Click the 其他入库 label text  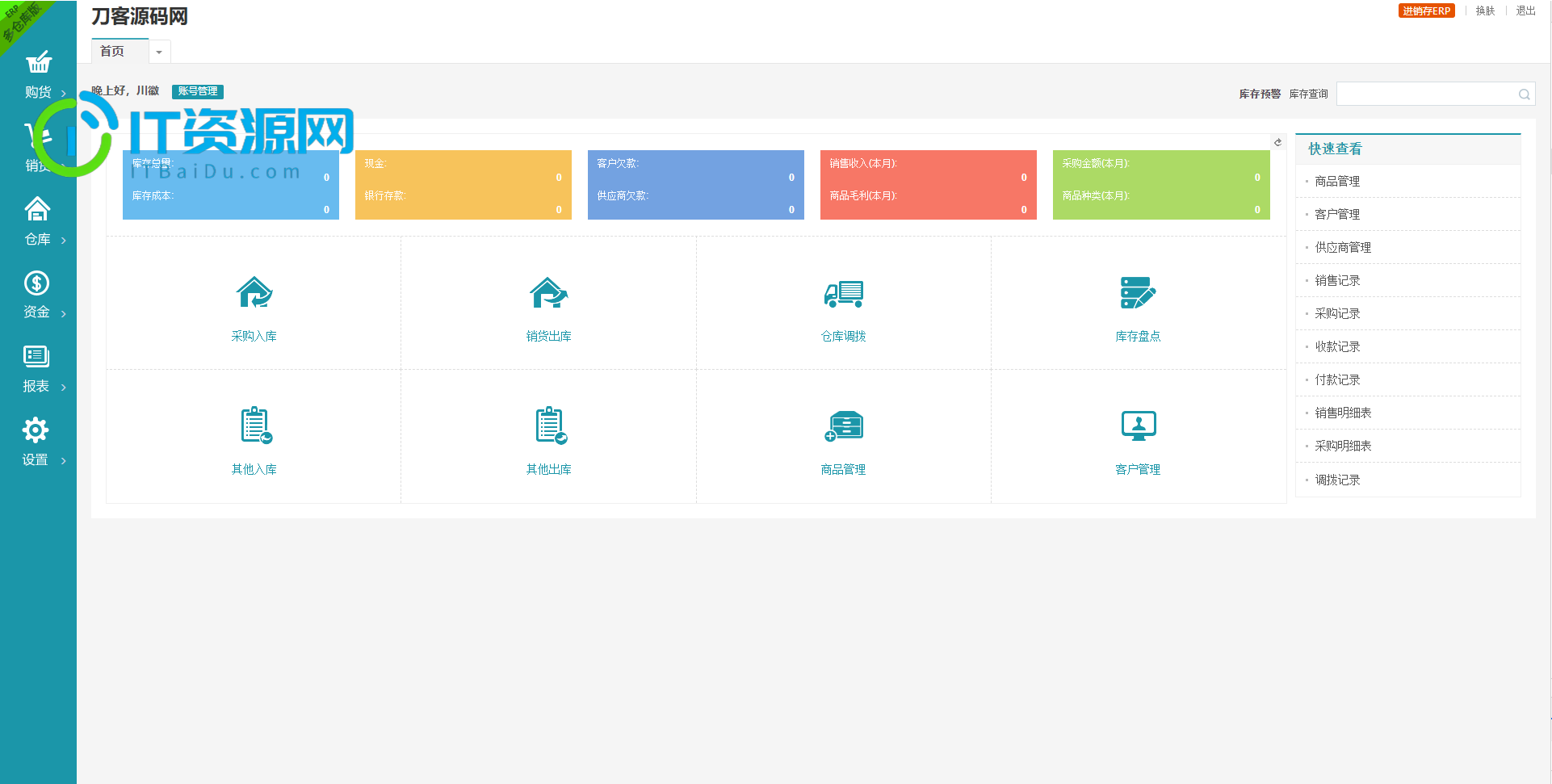pyautogui.click(x=254, y=469)
